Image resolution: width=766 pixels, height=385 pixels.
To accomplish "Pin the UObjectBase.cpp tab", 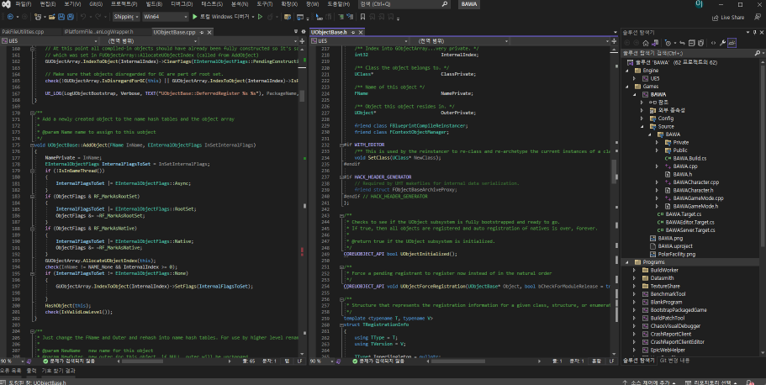I will pyautogui.click(x=202, y=32).
